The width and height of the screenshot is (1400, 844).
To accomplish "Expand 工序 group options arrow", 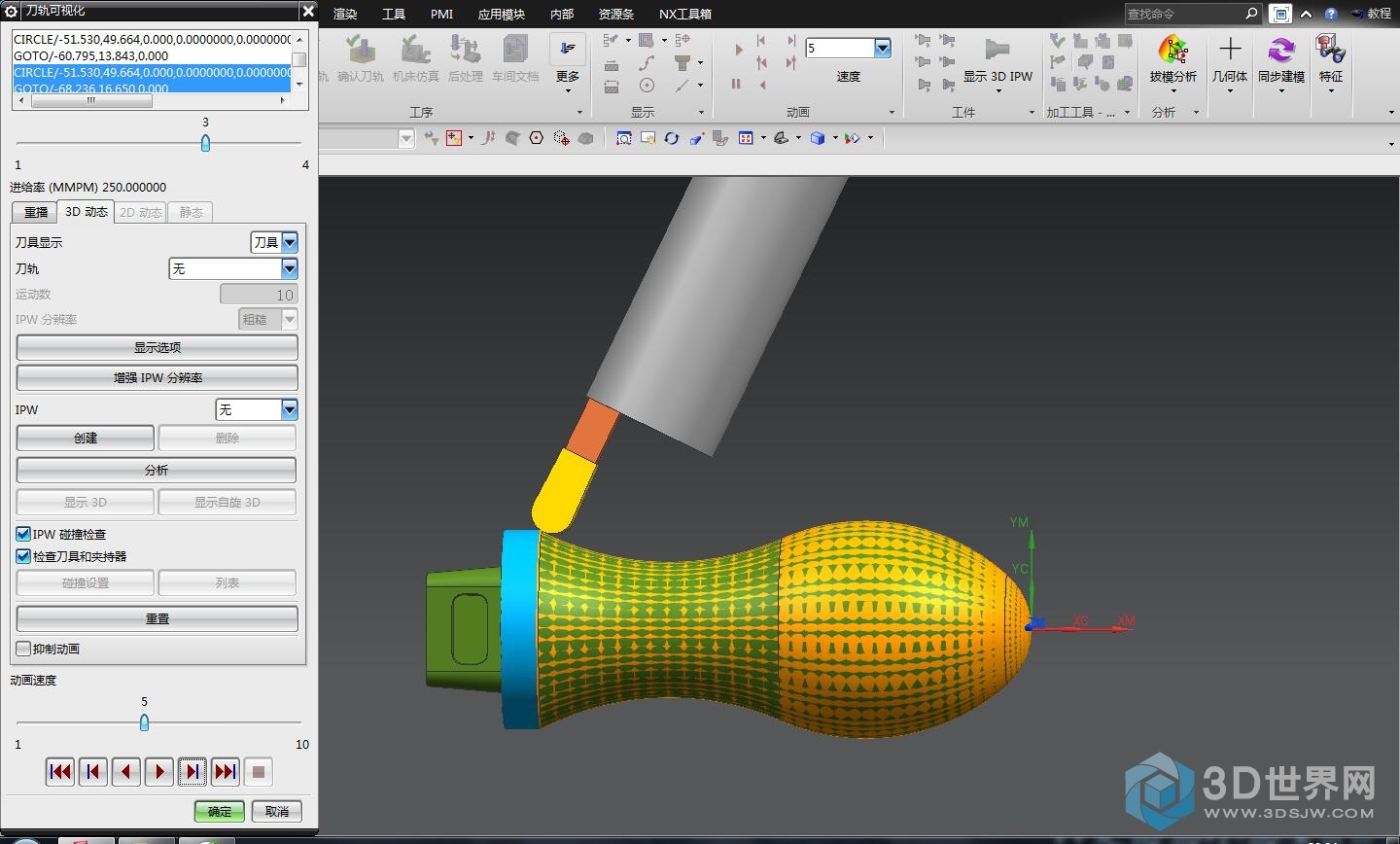I will tap(579, 113).
